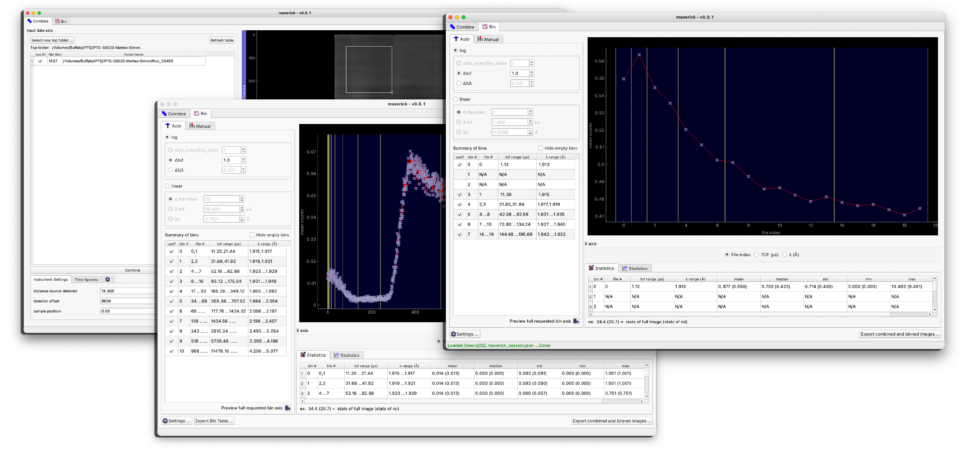Select linear binning radio in right window
The image size is (970, 458).
coord(457,100)
